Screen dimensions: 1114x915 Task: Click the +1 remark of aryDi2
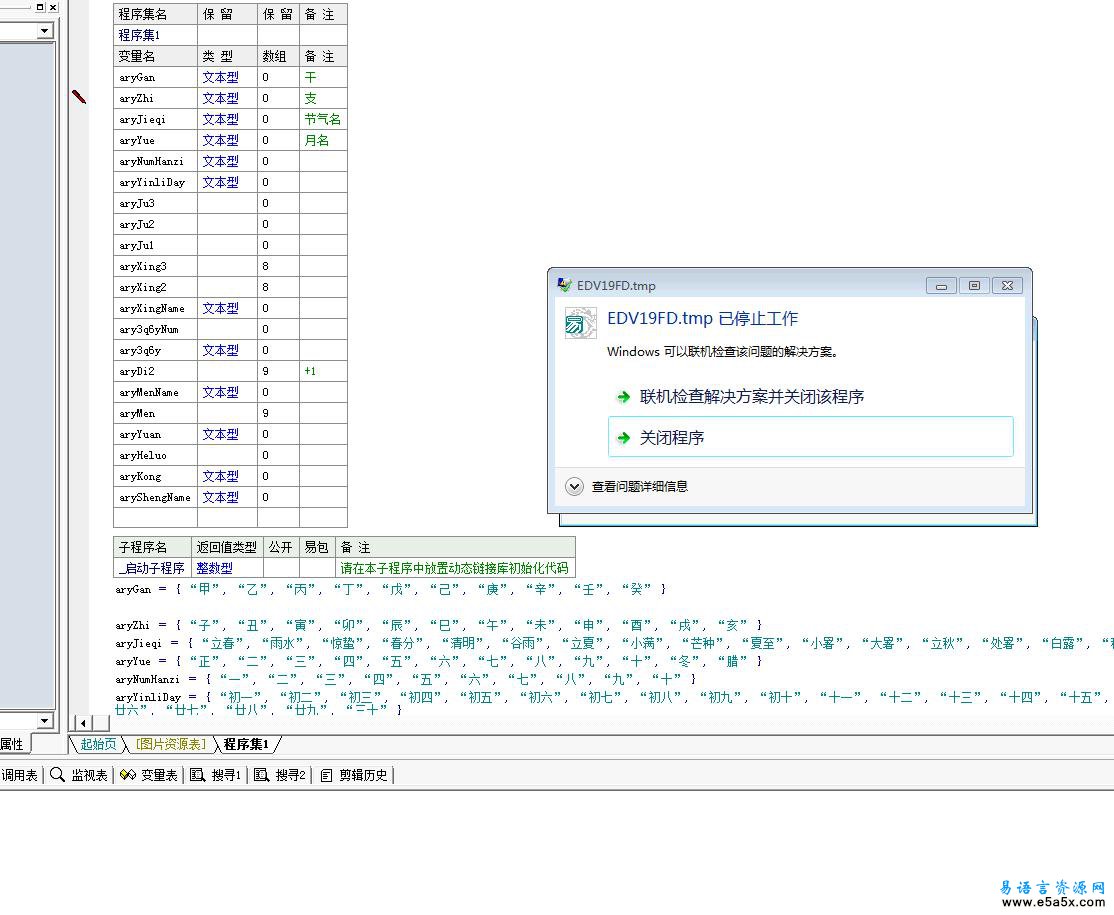point(323,371)
